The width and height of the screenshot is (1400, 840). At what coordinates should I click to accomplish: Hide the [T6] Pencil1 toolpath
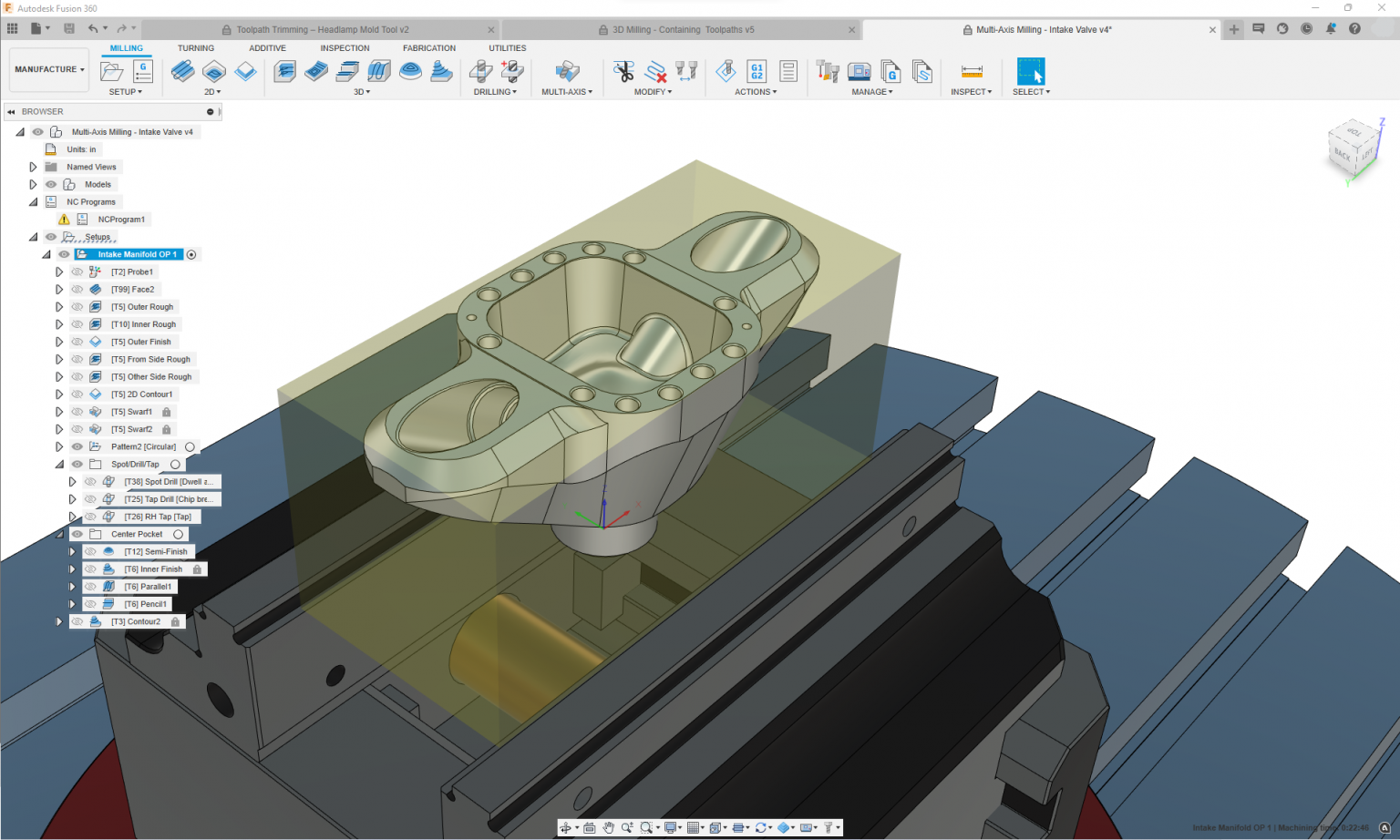pyautogui.click(x=90, y=603)
